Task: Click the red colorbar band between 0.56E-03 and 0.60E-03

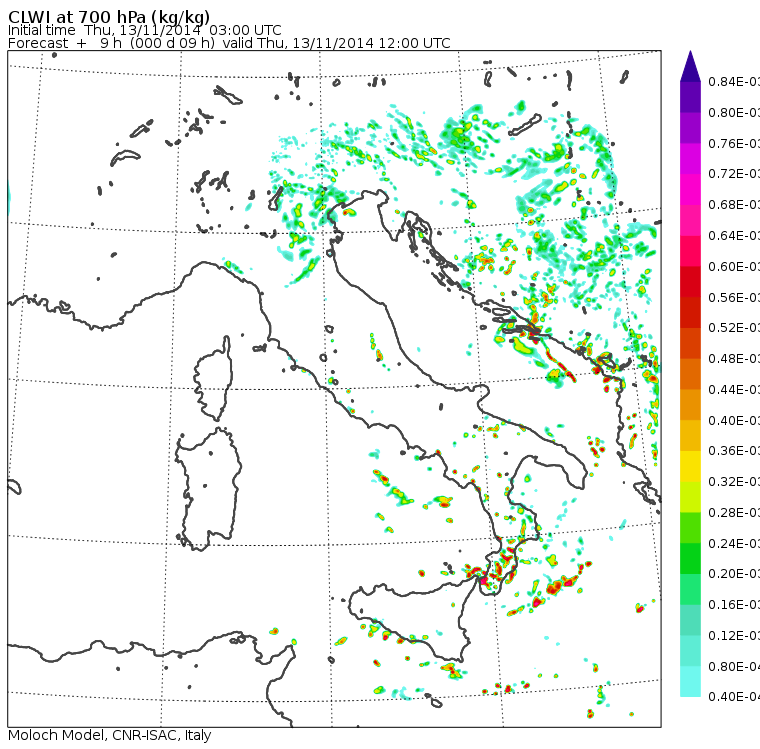Action: click(x=690, y=282)
